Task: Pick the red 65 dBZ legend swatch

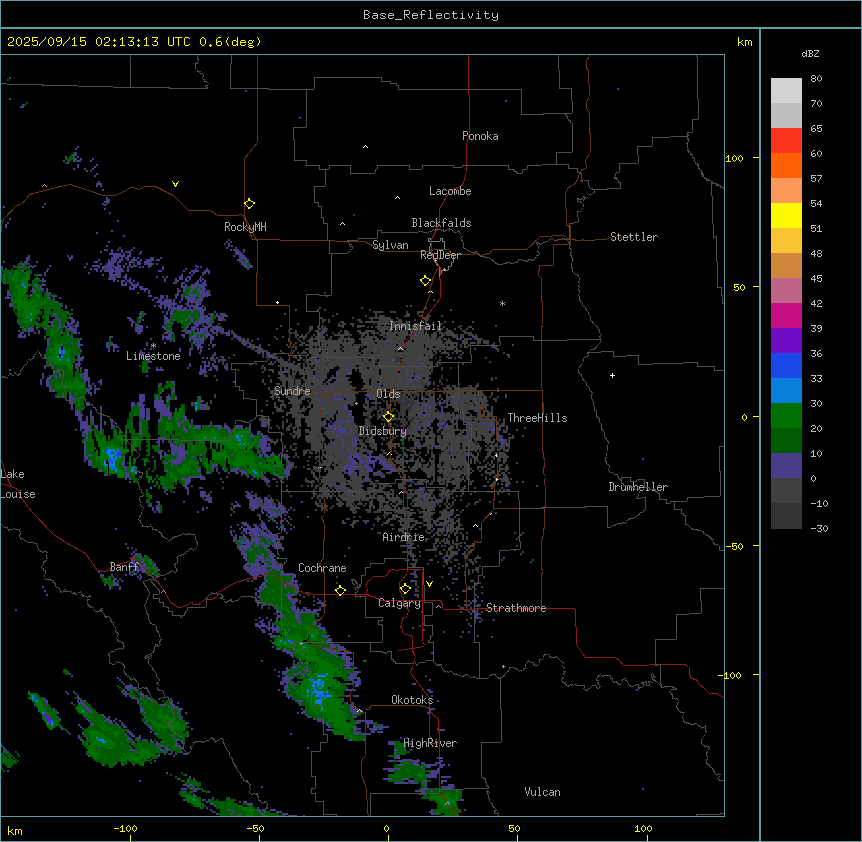Action: pos(786,140)
